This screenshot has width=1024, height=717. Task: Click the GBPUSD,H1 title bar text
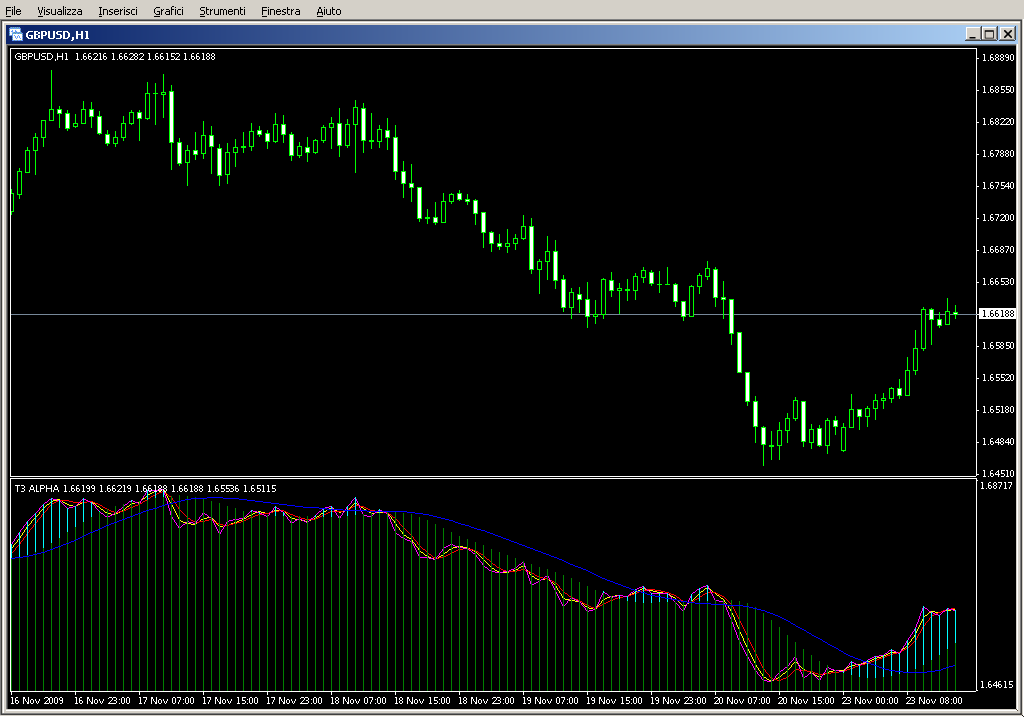click(x=57, y=35)
